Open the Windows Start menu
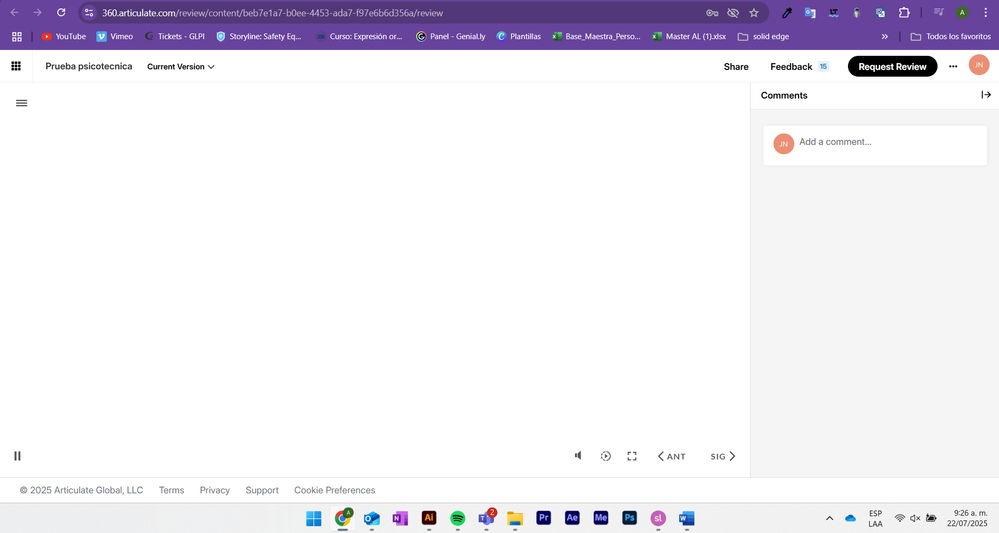The width and height of the screenshot is (999, 533). [x=313, y=518]
